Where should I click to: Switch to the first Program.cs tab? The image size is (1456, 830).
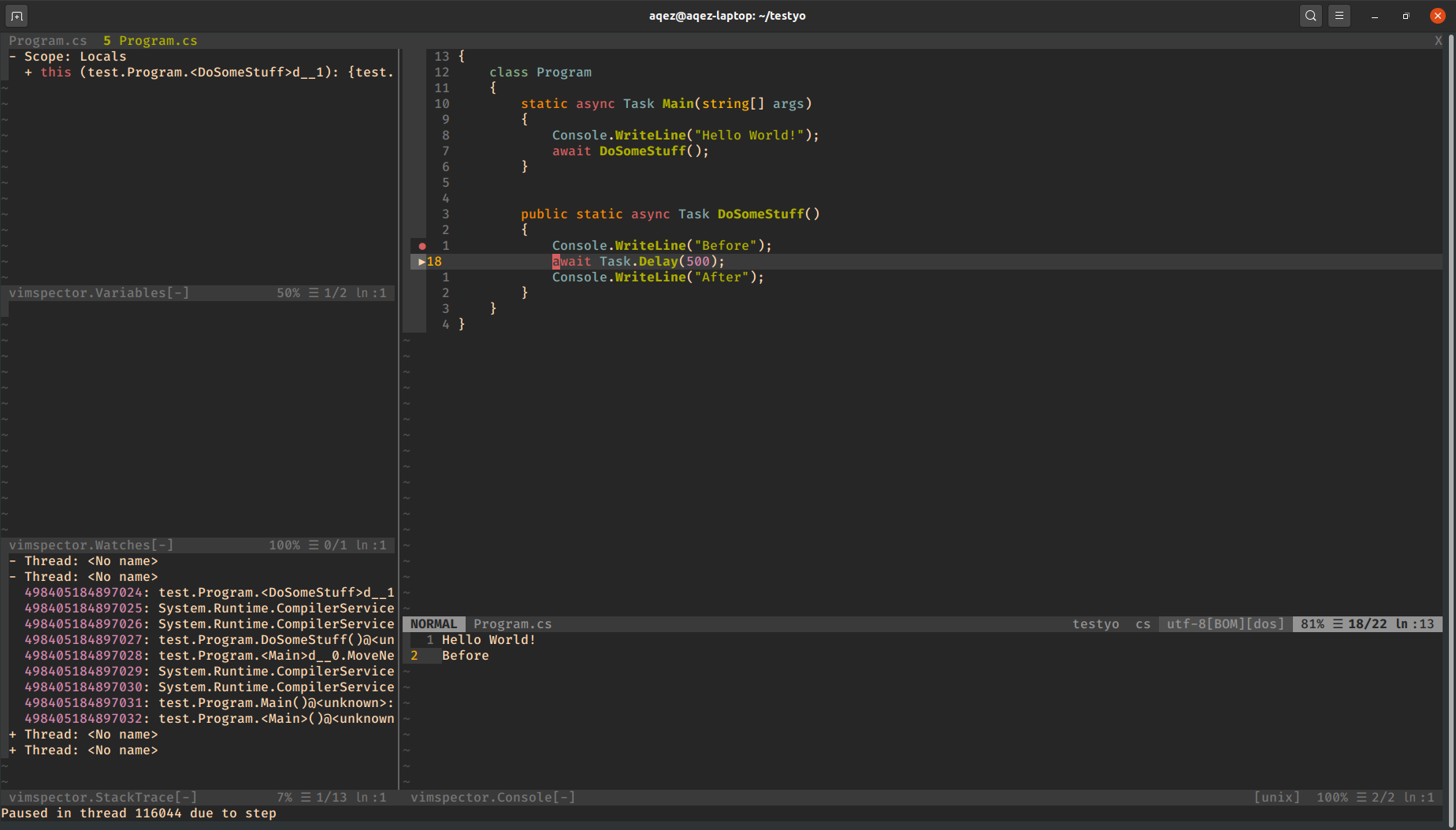(x=48, y=41)
